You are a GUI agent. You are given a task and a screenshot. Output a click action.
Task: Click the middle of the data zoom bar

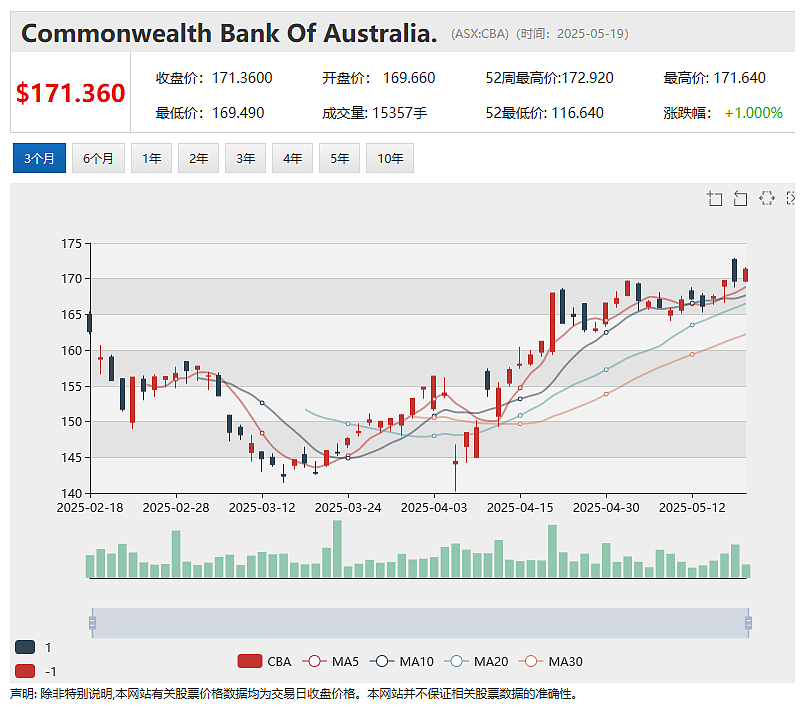420,623
